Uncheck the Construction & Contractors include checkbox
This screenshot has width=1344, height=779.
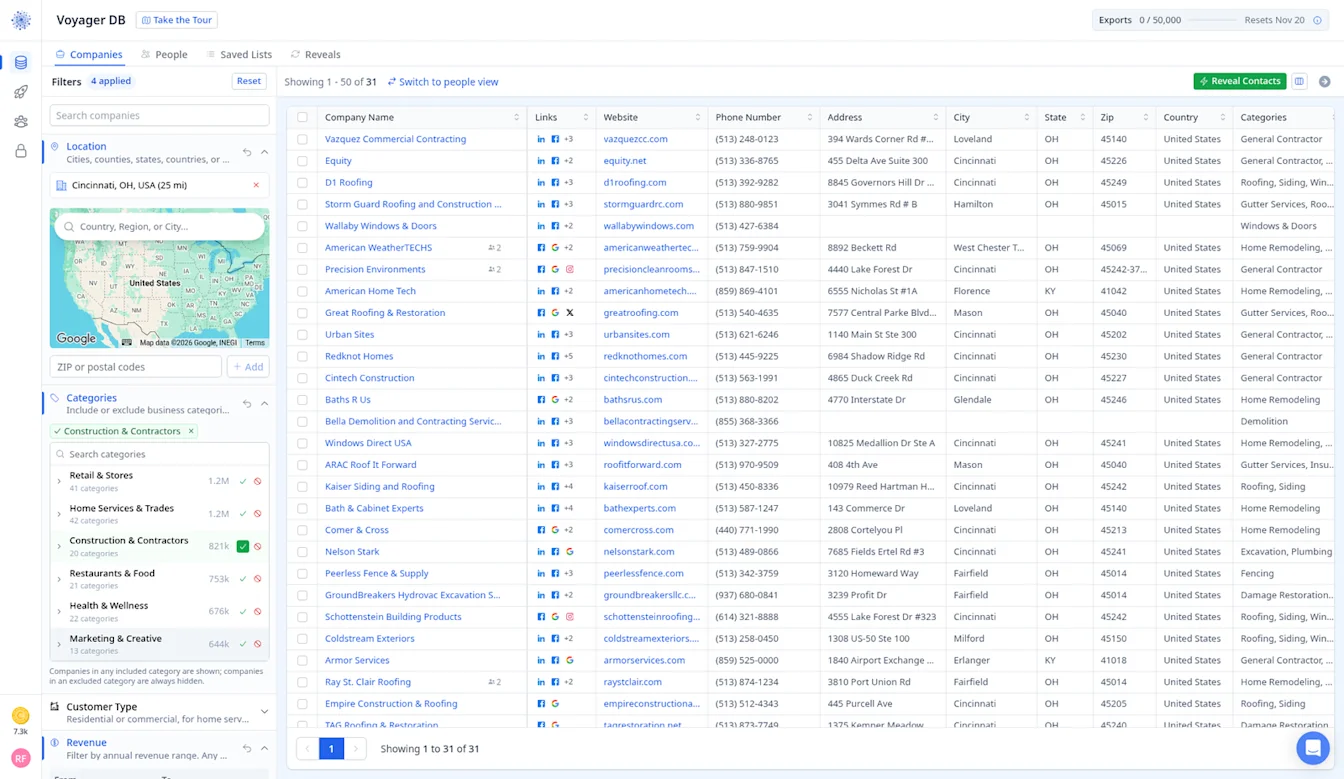click(243, 546)
